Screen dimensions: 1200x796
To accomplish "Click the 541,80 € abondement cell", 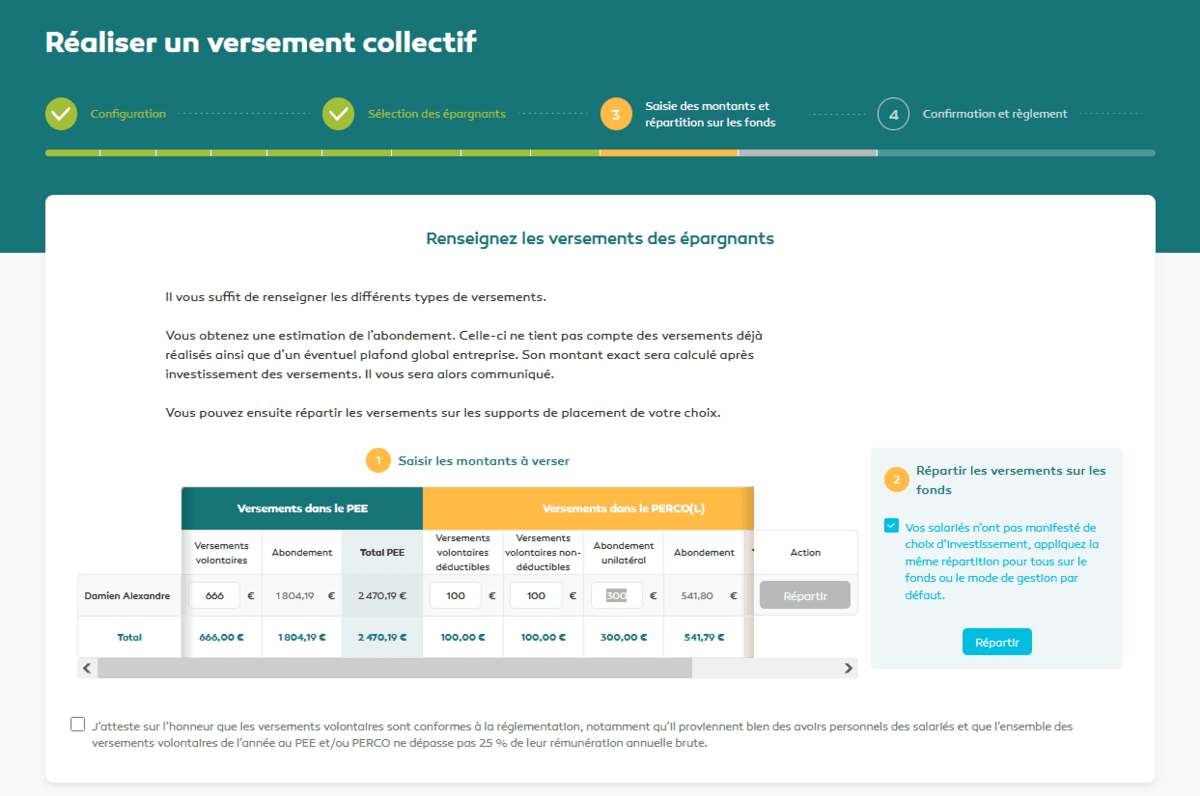I will [x=702, y=595].
